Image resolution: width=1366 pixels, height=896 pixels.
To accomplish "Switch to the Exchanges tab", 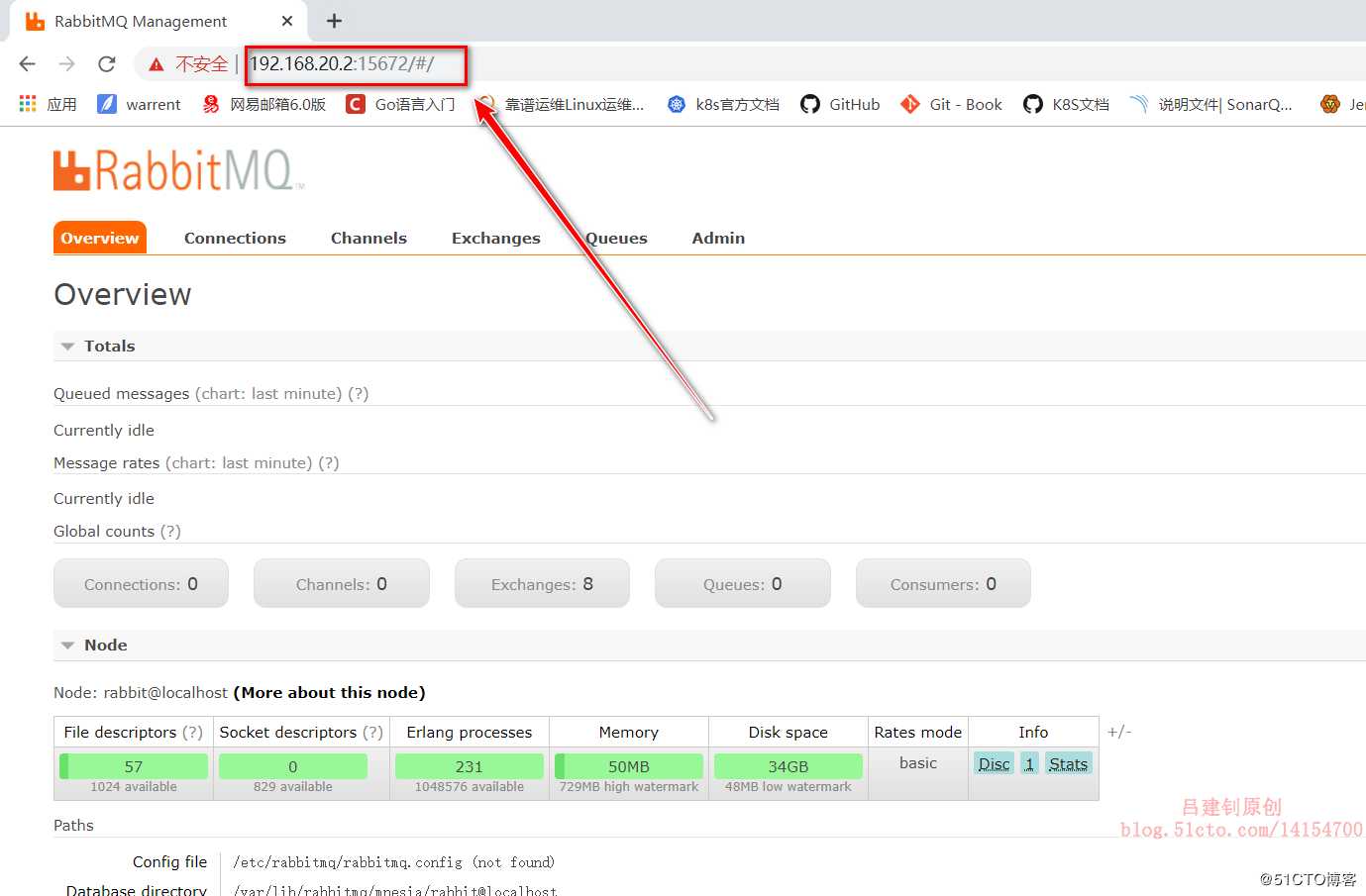I will pos(496,238).
